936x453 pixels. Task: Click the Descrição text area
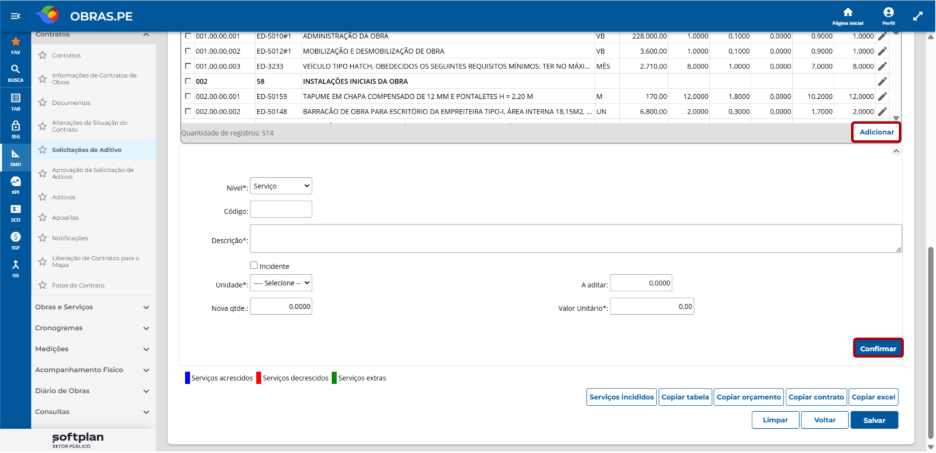pos(576,239)
